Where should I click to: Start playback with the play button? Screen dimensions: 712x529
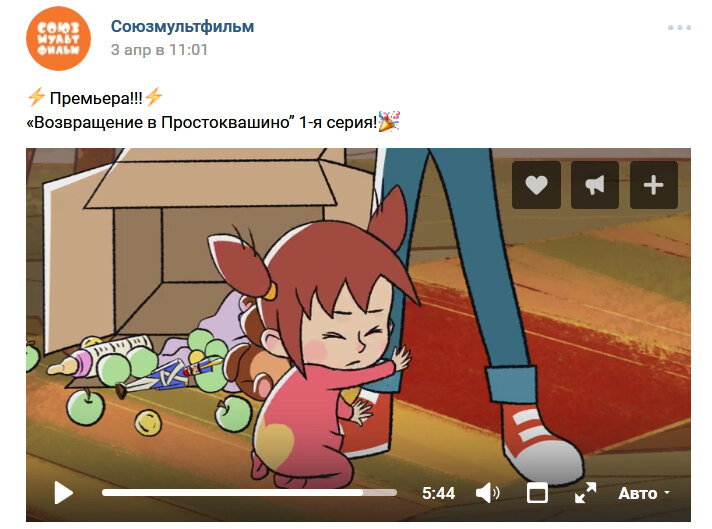point(64,493)
